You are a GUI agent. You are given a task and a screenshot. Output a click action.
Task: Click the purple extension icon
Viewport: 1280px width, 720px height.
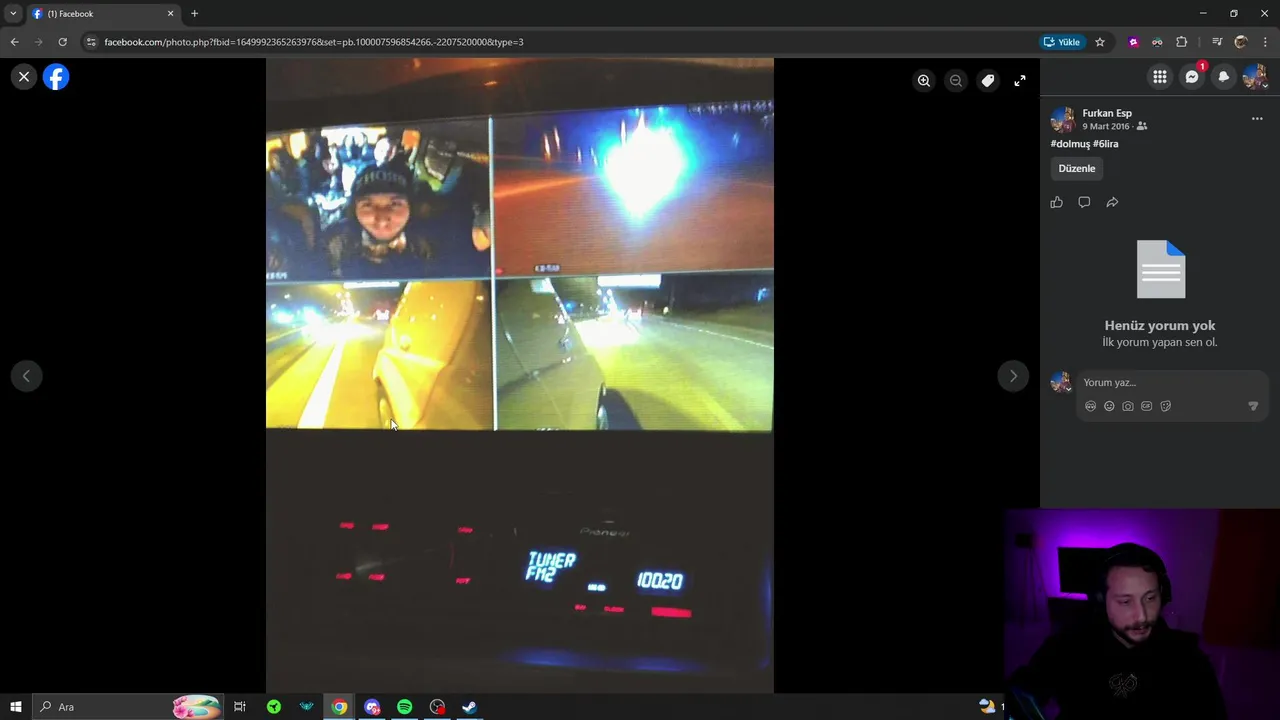tap(1133, 42)
